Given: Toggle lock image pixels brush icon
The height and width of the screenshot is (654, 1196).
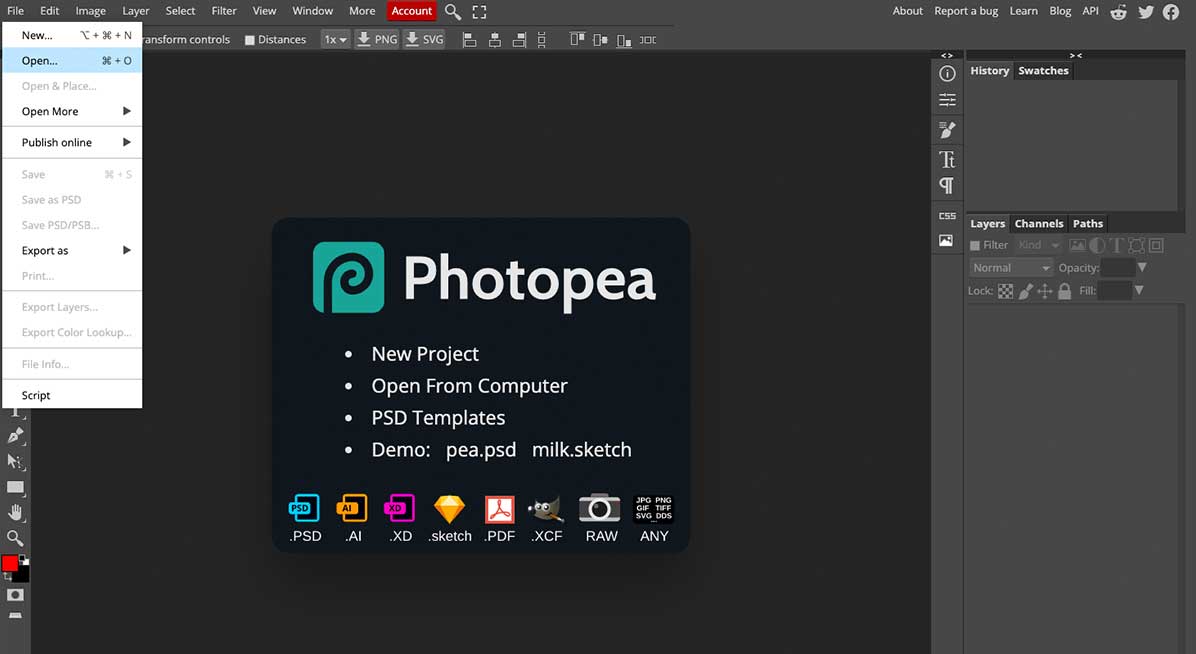Looking at the screenshot, I should [1026, 291].
